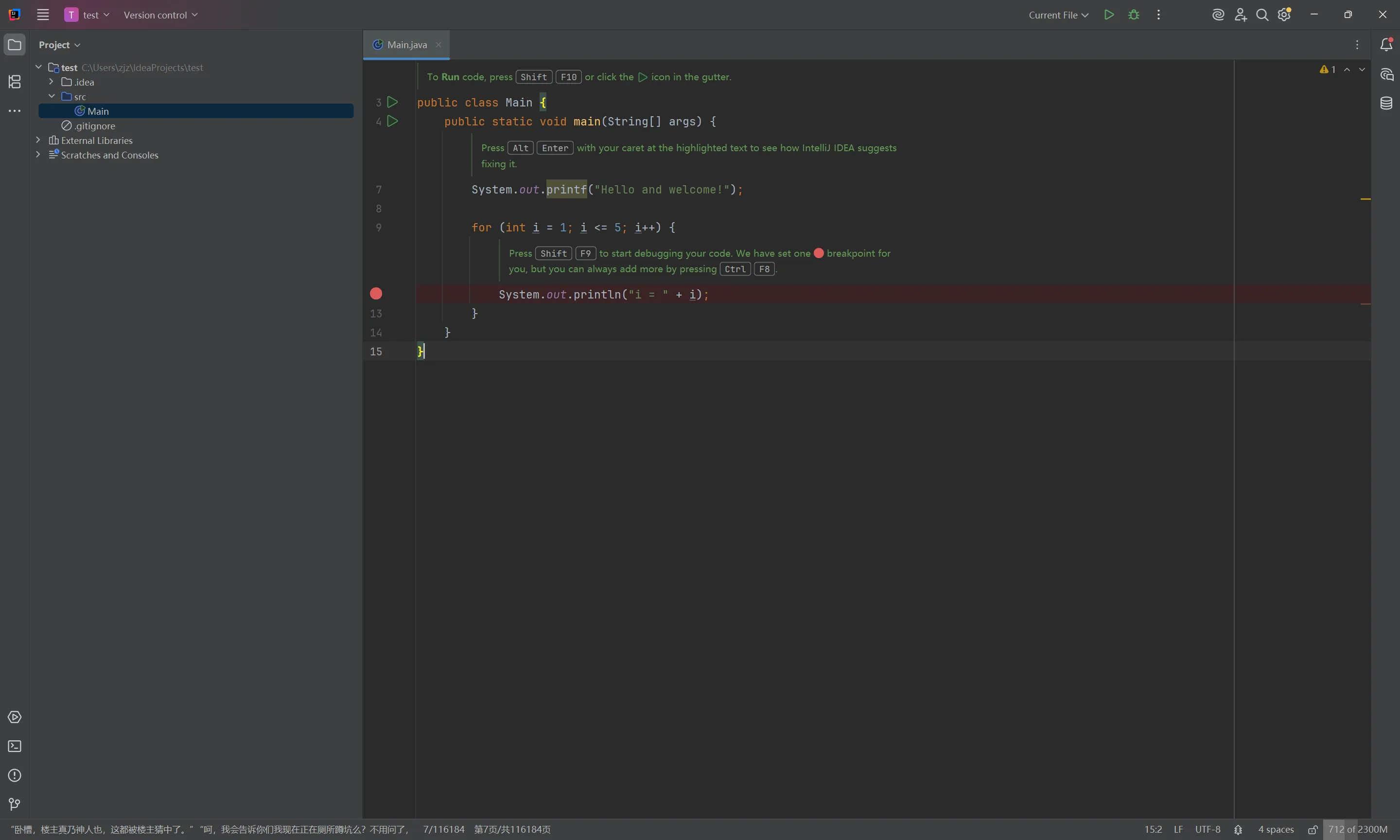
Task: Change the 4 spaces indent setting
Action: [1276, 829]
